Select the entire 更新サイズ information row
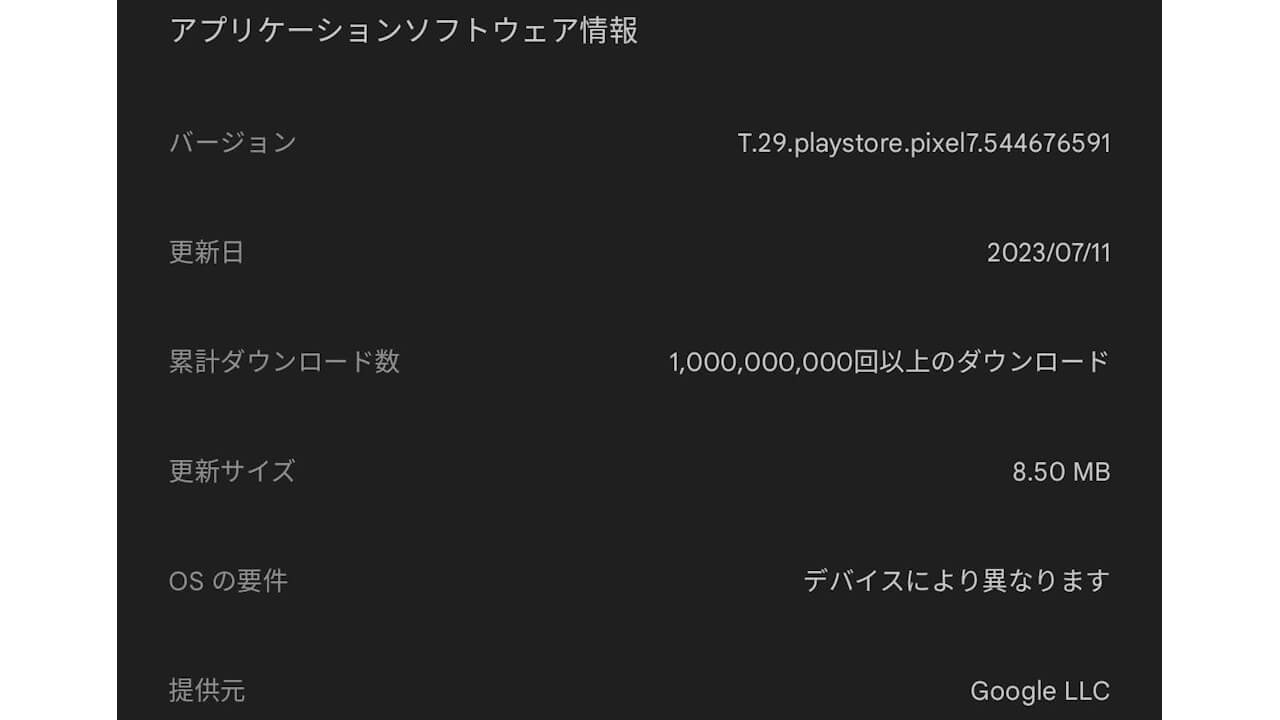Viewport: 1280px width, 720px height. pyautogui.click(x=640, y=471)
